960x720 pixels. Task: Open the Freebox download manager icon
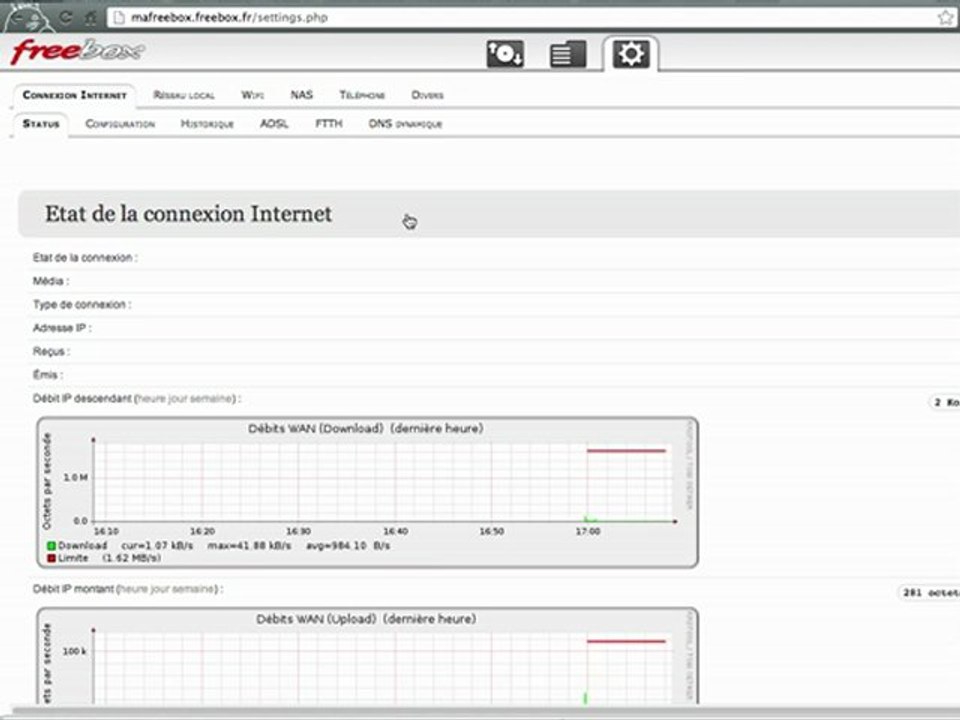[505, 54]
